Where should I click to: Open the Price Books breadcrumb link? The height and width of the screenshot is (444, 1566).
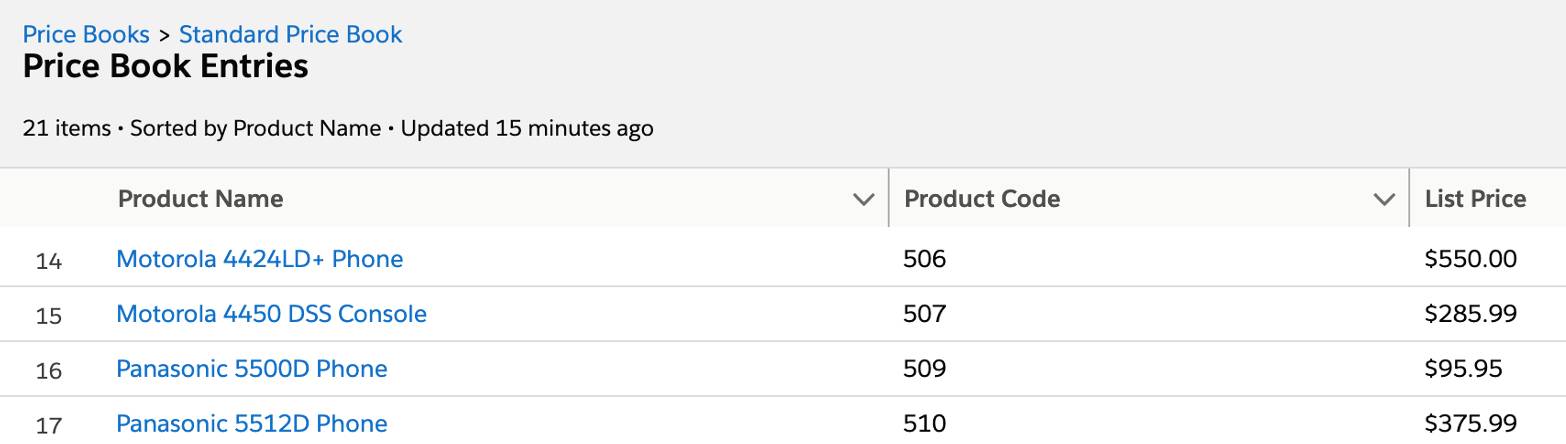(x=86, y=34)
